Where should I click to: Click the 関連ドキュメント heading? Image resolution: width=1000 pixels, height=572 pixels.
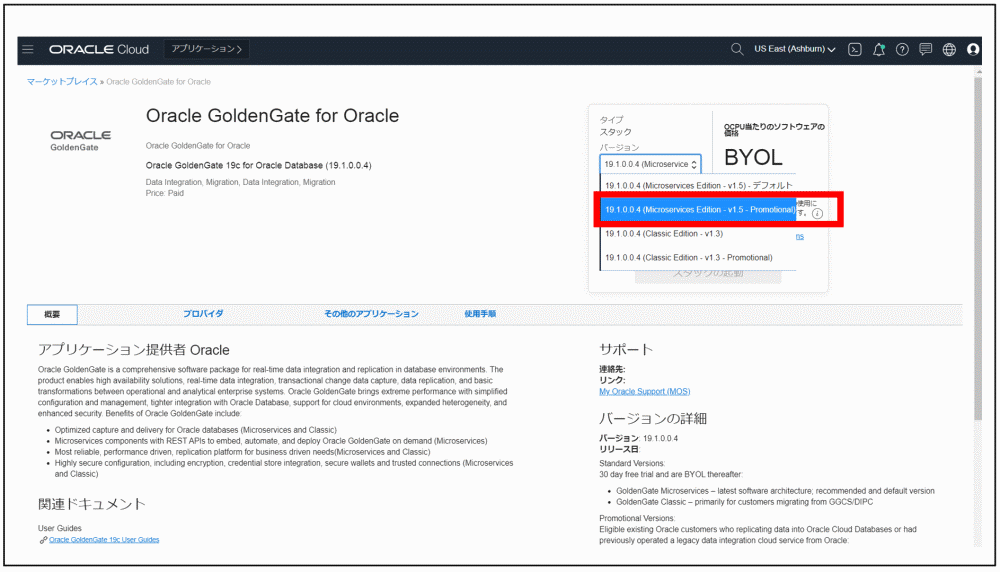[x=92, y=504]
